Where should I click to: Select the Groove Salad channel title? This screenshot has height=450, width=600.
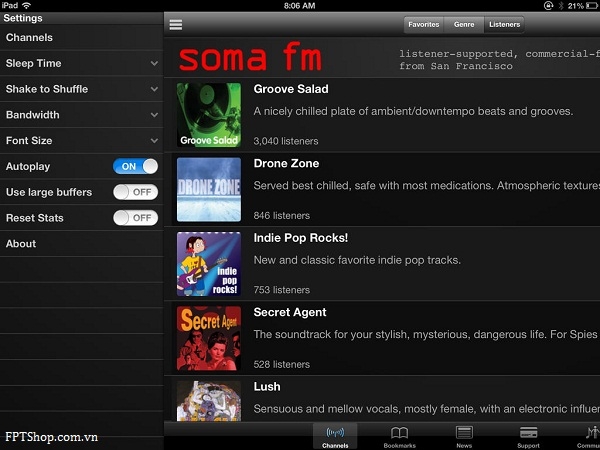tap(291, 89)
